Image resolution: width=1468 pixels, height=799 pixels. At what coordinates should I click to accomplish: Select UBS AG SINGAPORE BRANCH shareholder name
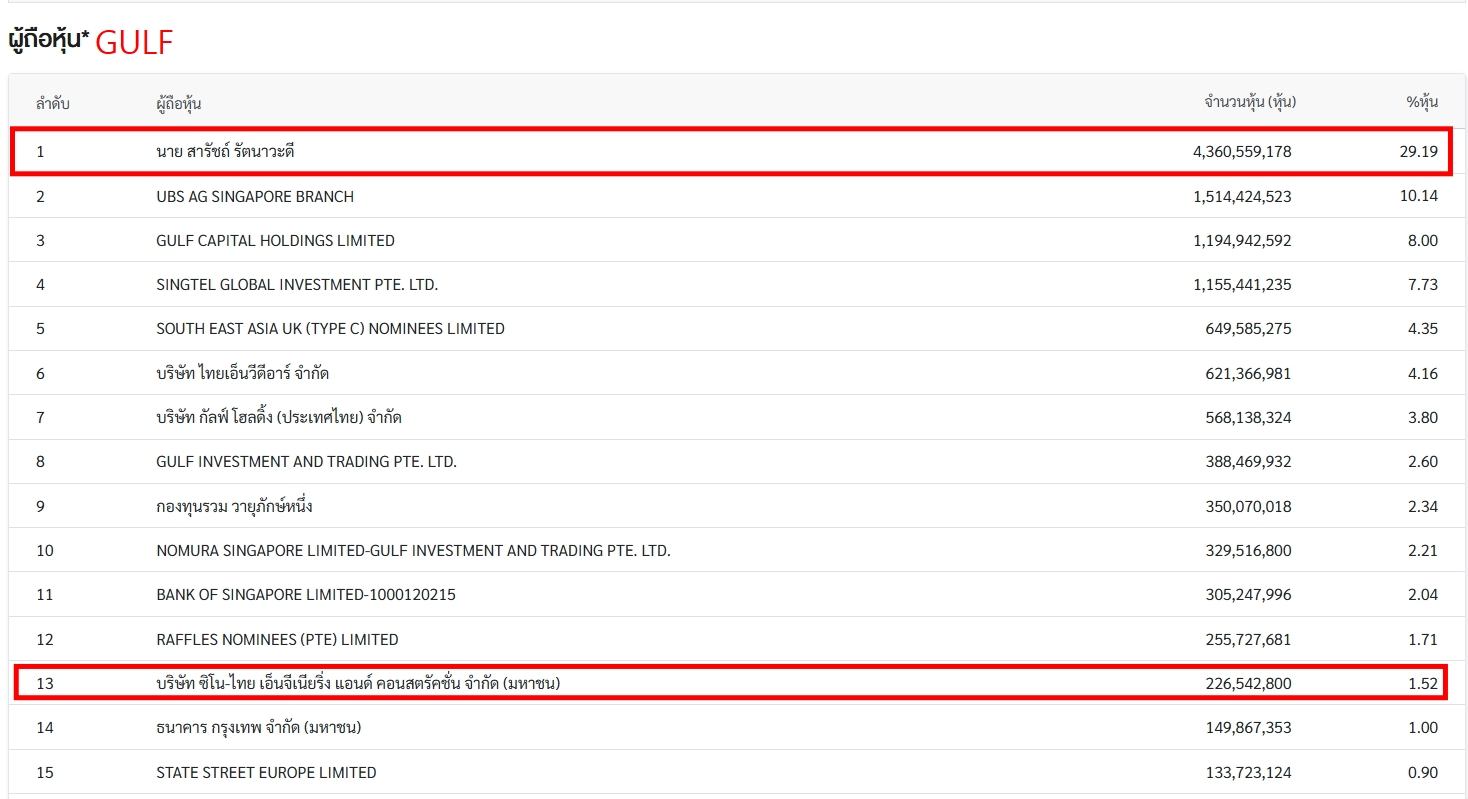click(x=255, y=196)
